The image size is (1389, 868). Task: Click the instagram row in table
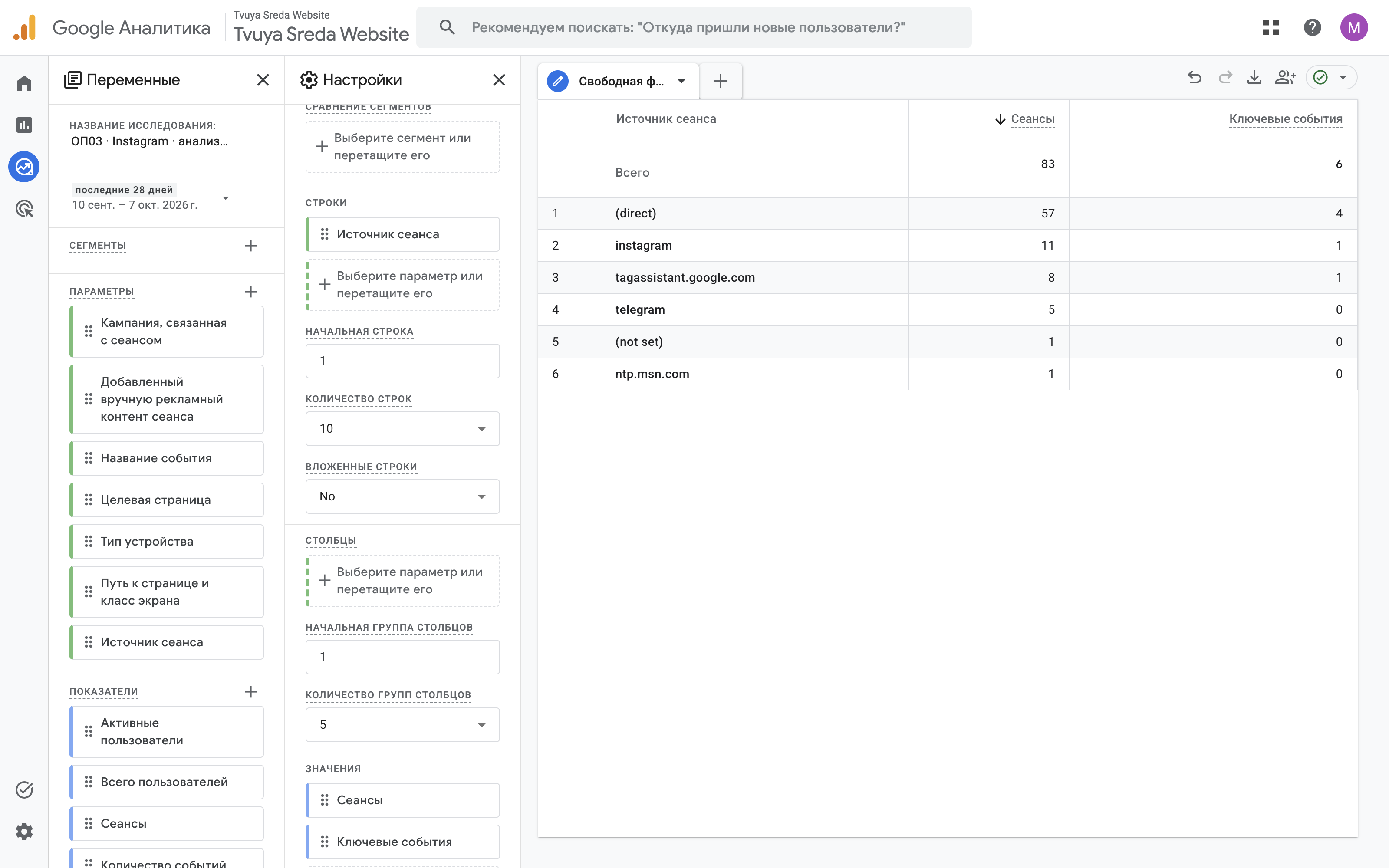(x=947, y=246)
